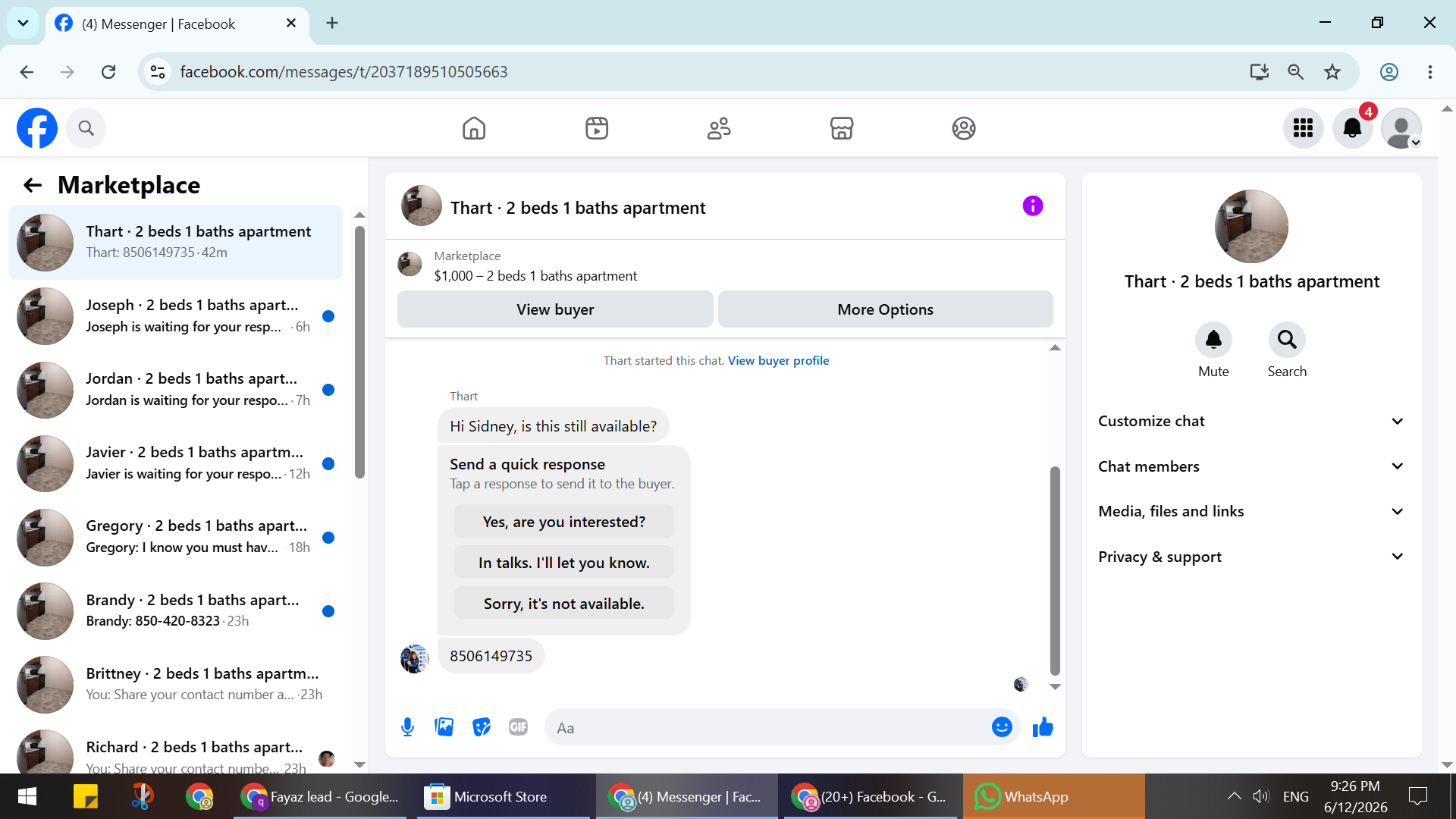The height and width of the screenshot is (819, 1456).
Task: Open Thart apartment conversation in list
Action: 175,243
